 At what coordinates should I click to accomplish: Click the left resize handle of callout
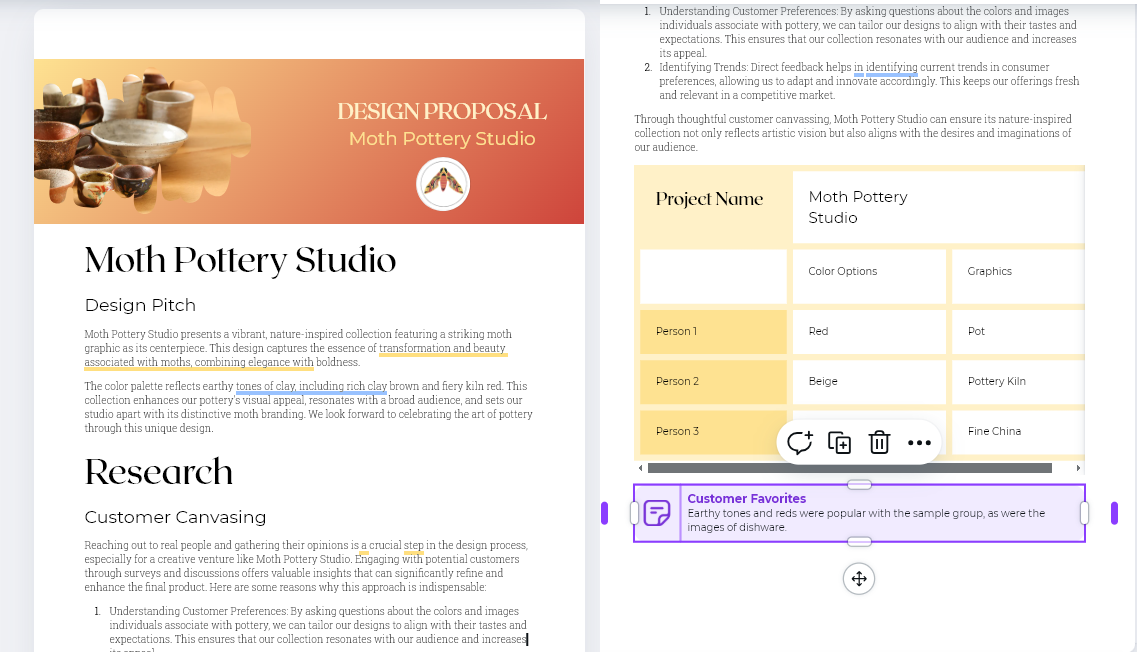tap(634, 513)
